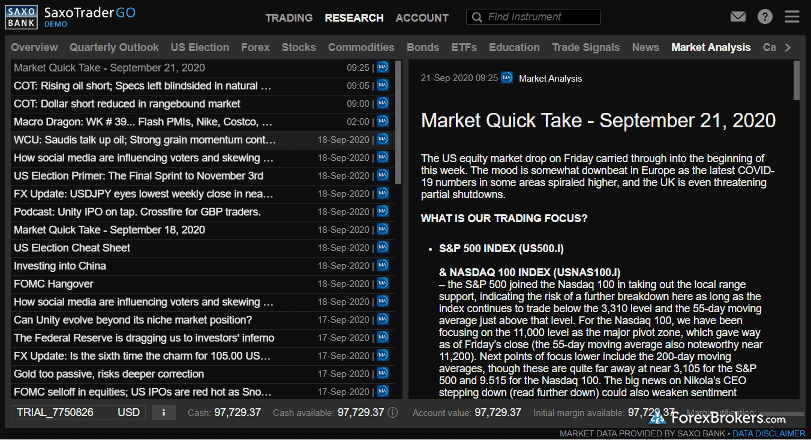Click Saxo icon on 'The Federal Reserve is dragging' row
The height and width of the screenshot is (440, 811).
(383, 338)
